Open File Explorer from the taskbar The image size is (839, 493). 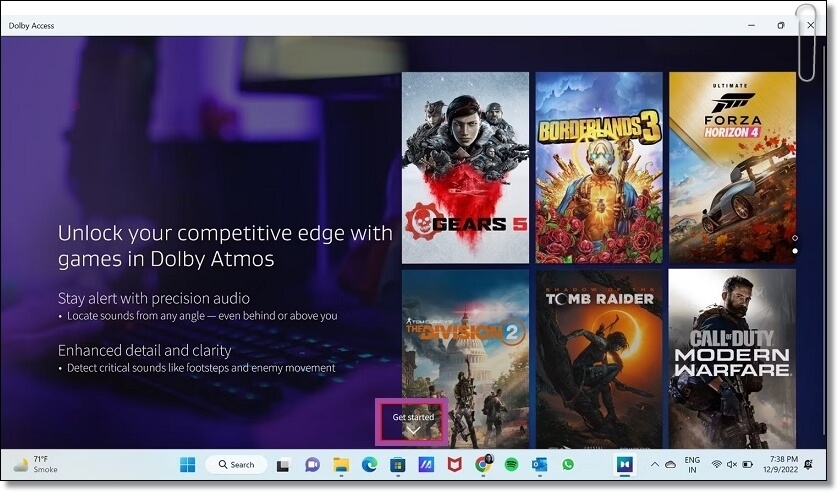tap(341, 465)
